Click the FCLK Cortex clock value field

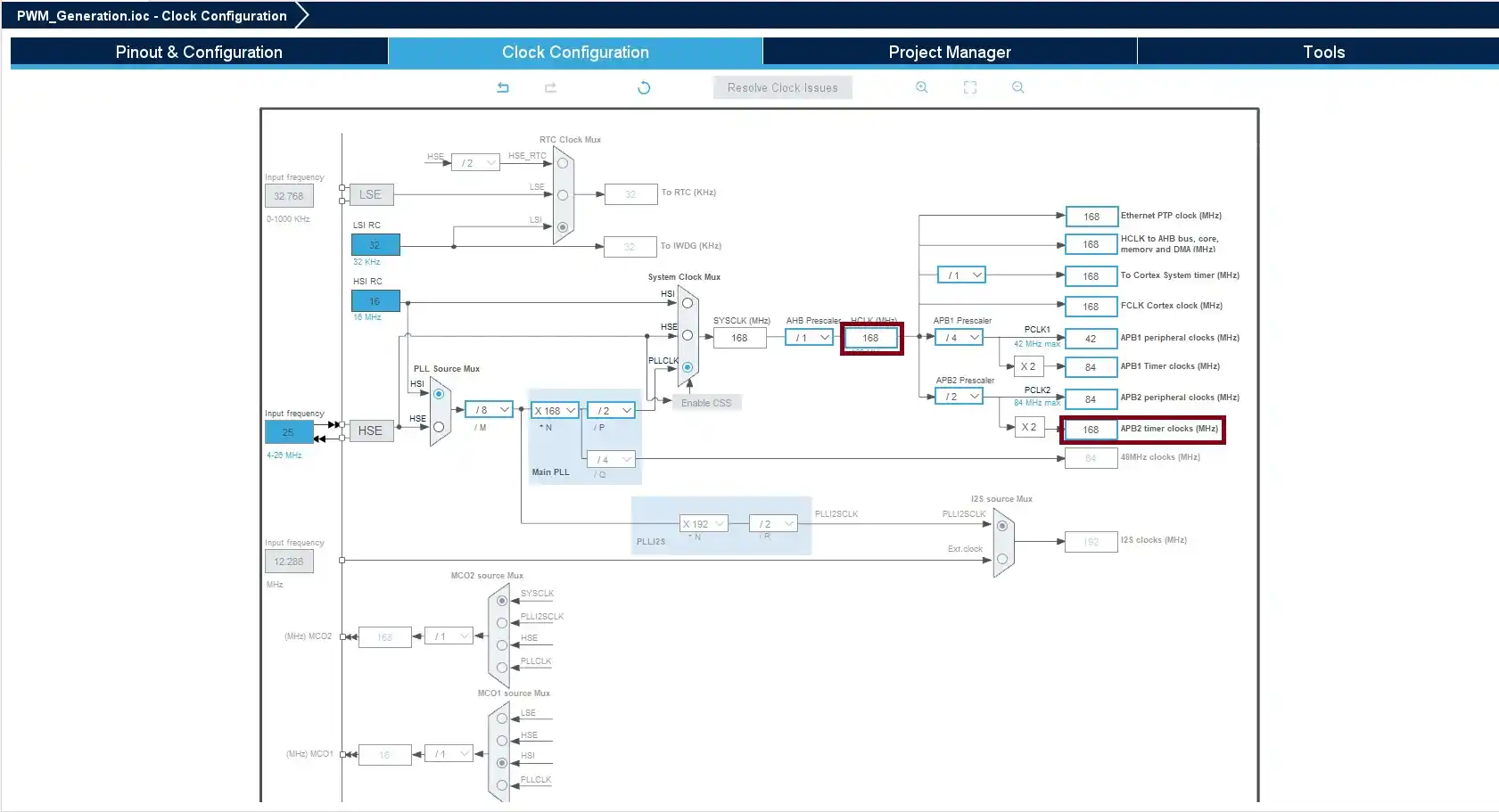[1091, 307]
